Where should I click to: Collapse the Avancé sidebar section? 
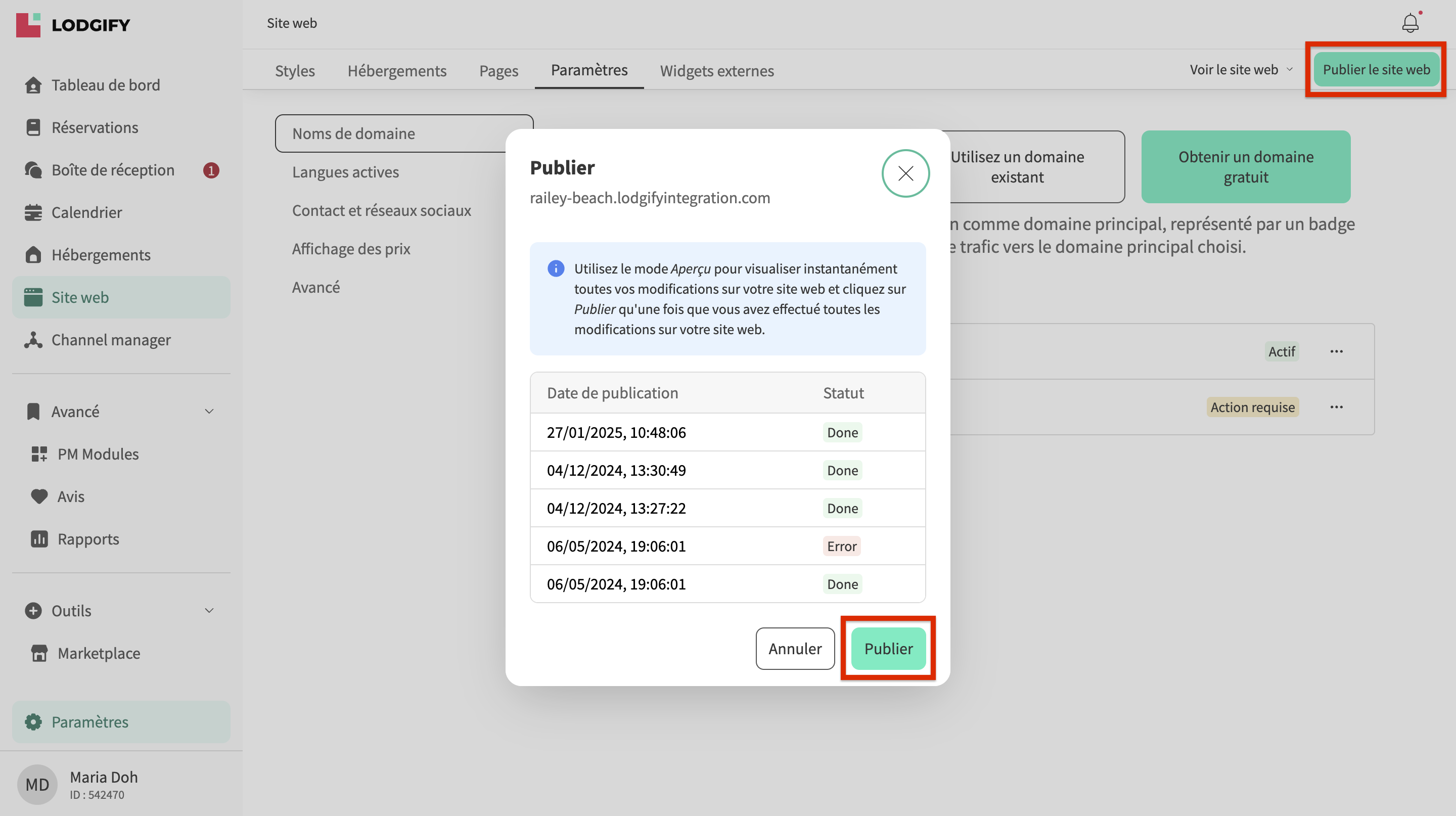[209, 412]
